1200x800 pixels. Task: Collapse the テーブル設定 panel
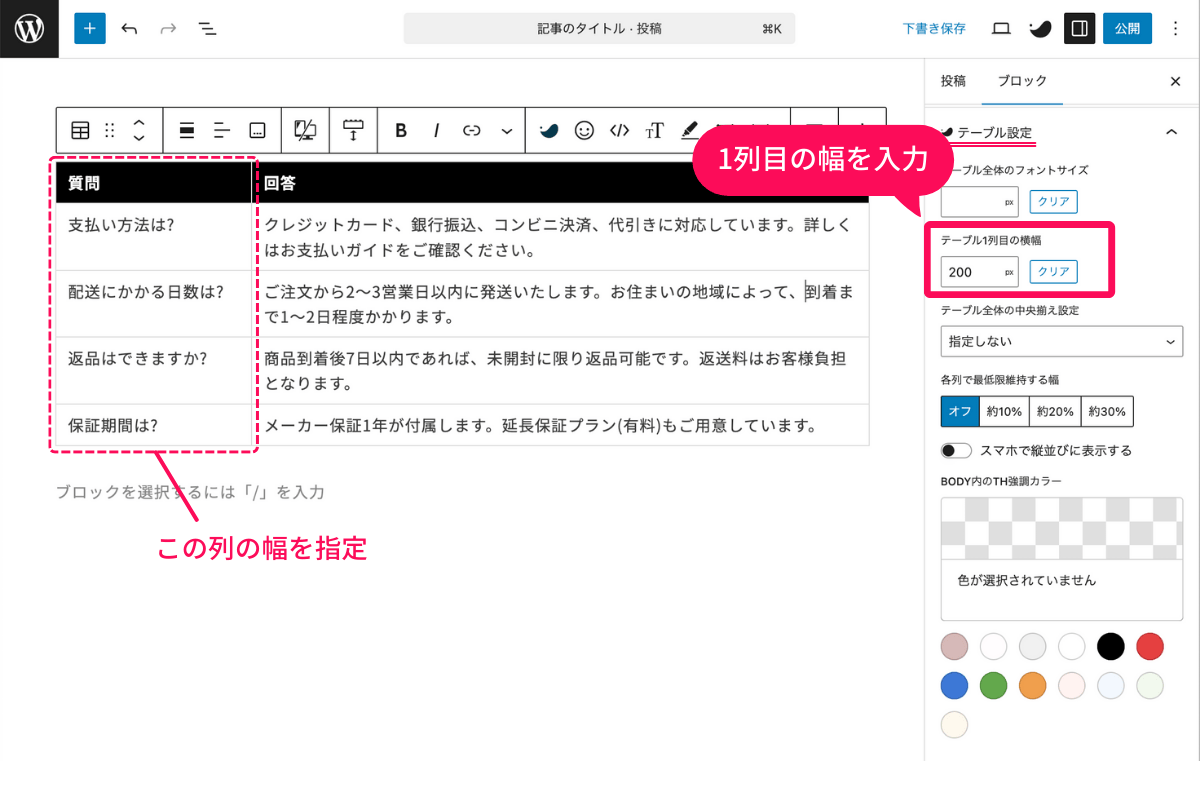(1173, 131)
